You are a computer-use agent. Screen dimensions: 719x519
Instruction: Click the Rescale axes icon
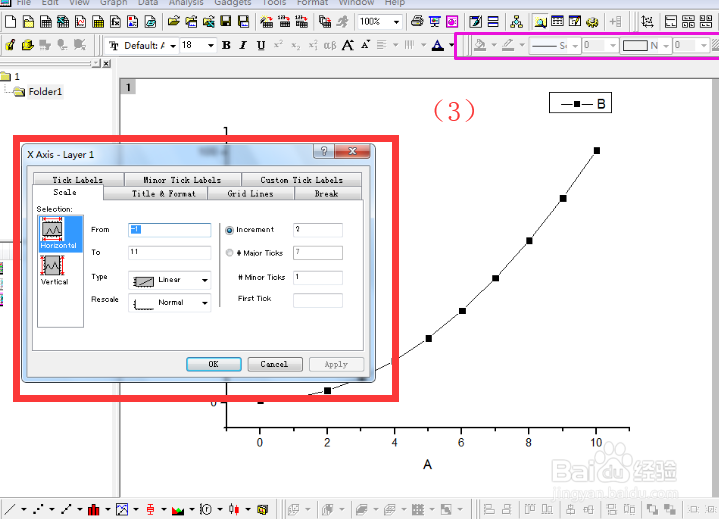point(647,21)
